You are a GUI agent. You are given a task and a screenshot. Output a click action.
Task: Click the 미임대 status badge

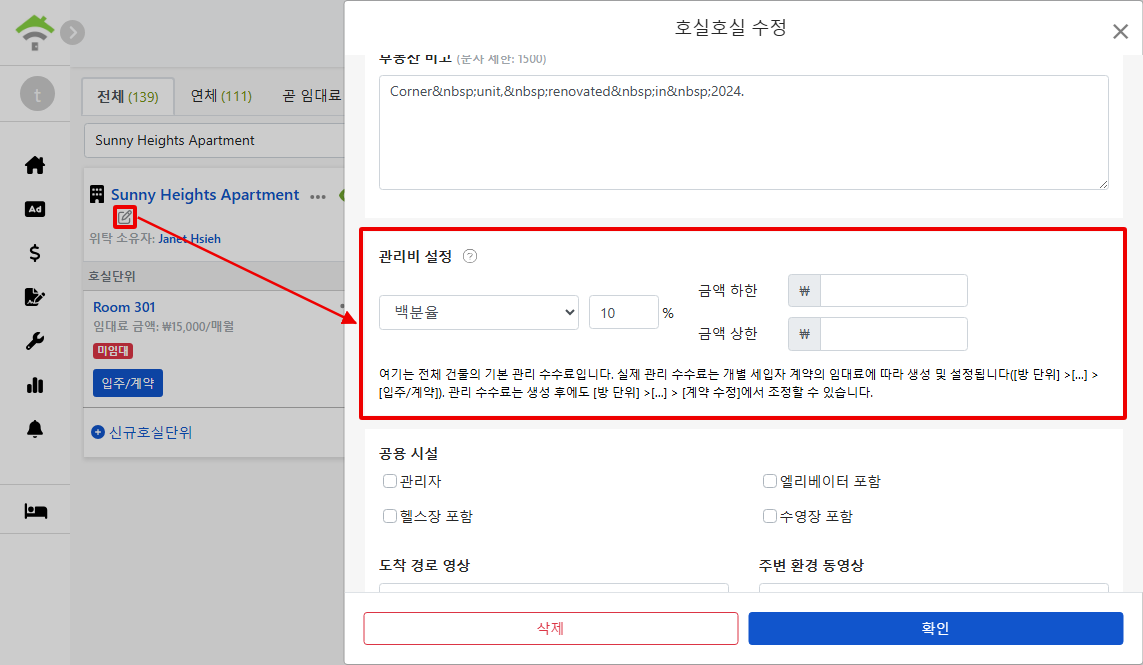point(113,351)
